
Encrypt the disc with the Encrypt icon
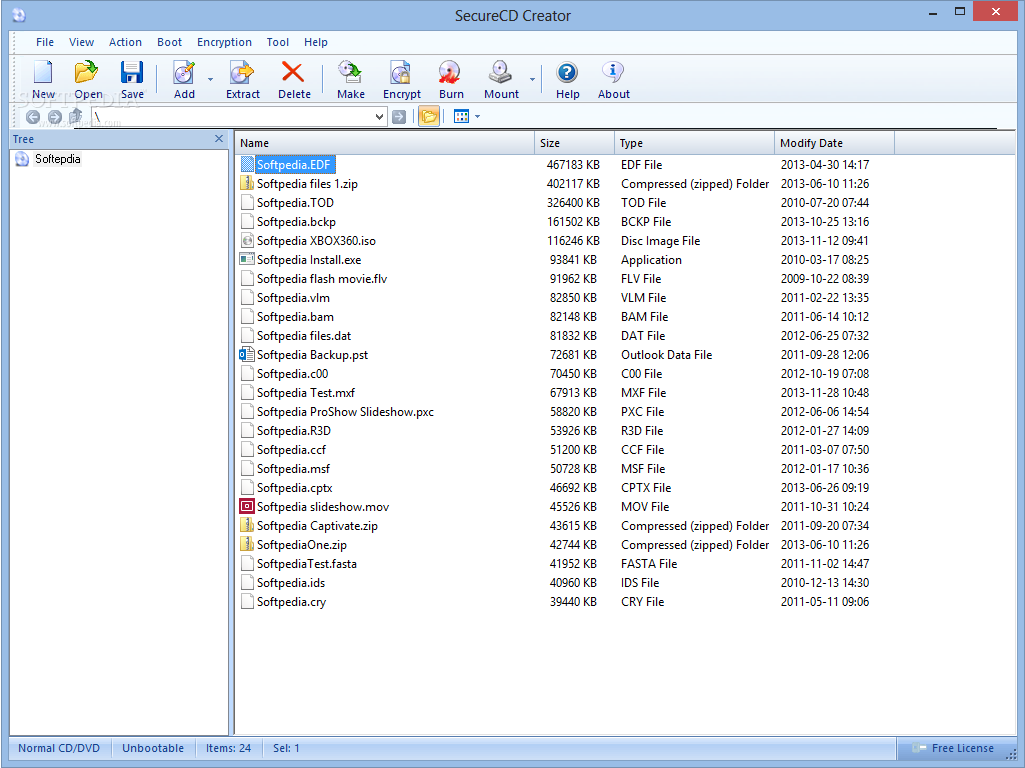(x=401, y=79)
